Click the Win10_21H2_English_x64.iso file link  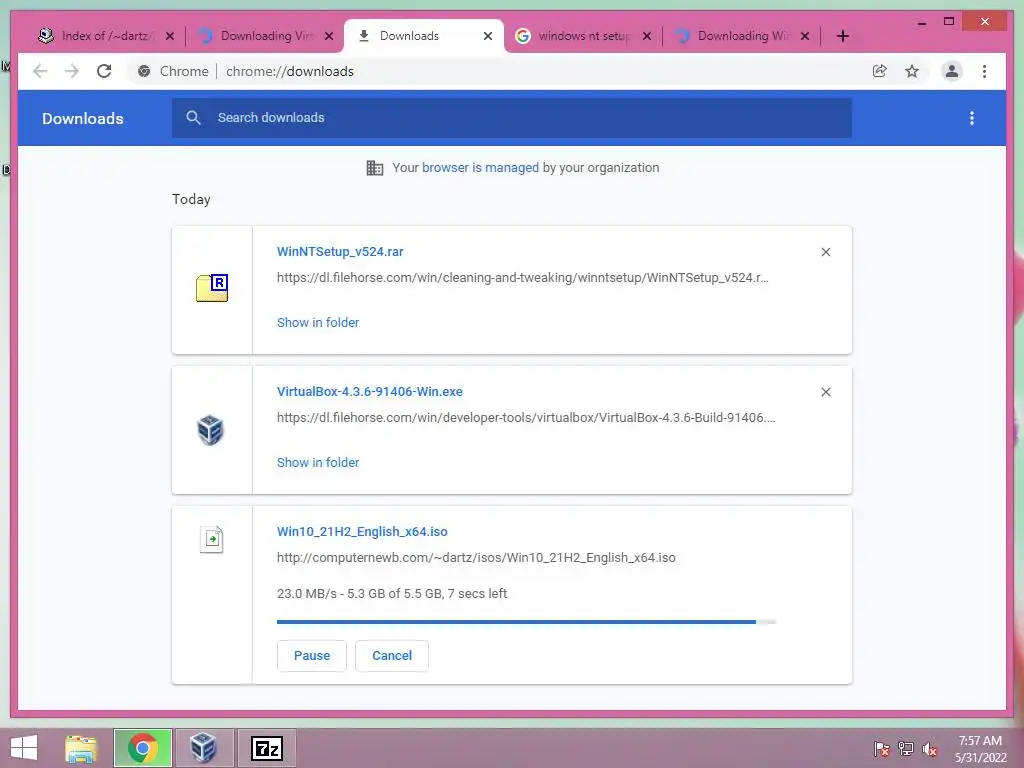coord(362,532)
